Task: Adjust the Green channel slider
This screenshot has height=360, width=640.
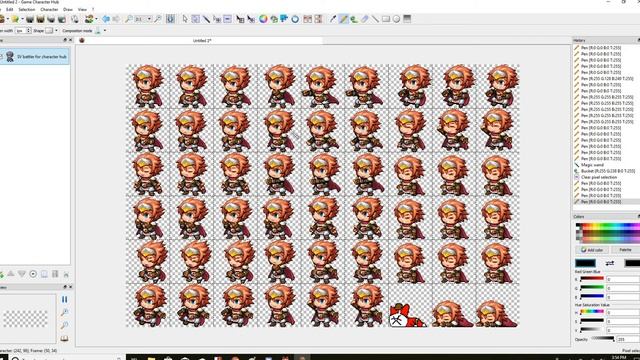Action: (591, 287)
